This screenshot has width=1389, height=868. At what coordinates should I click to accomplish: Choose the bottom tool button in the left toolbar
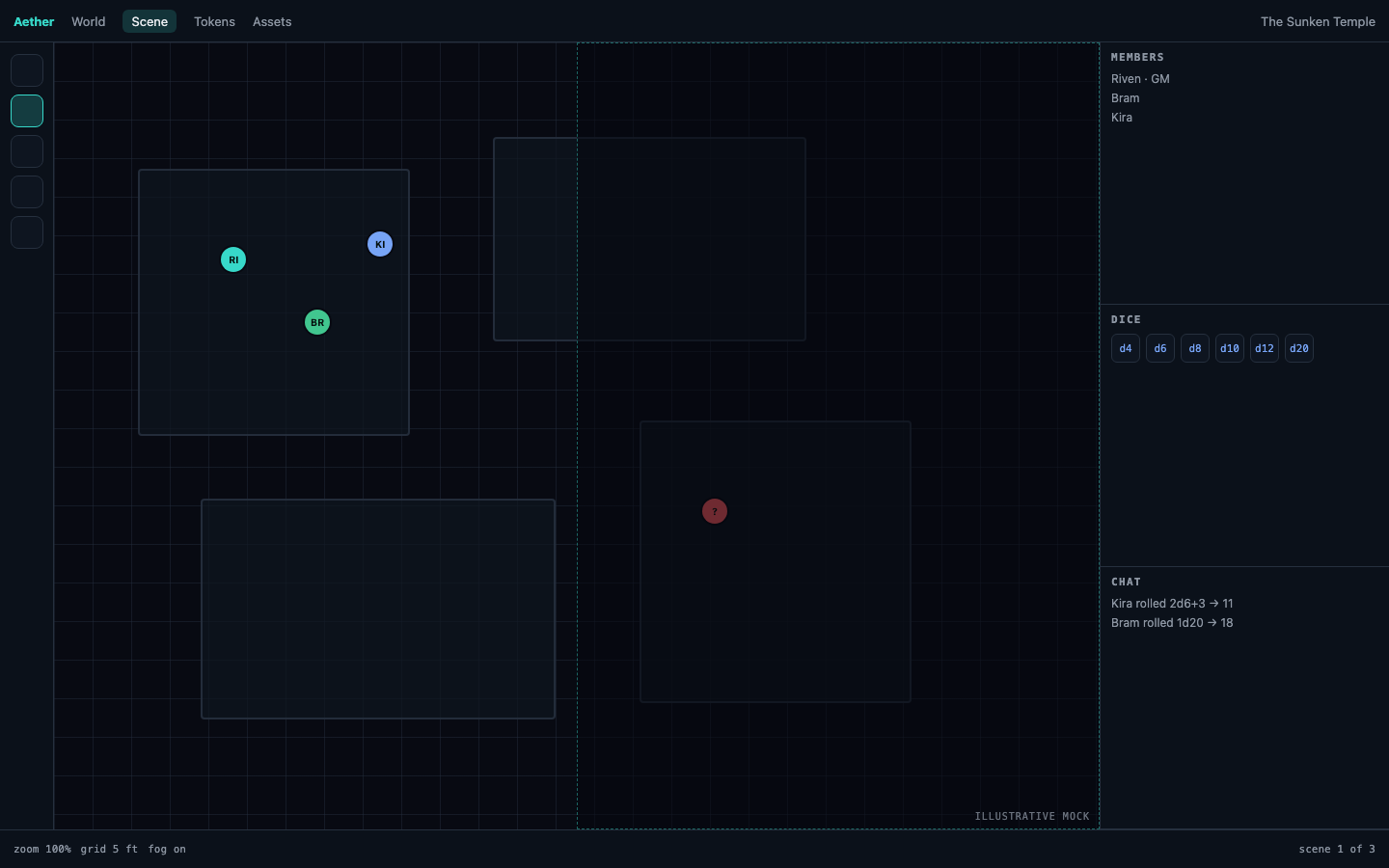point(27,232)
